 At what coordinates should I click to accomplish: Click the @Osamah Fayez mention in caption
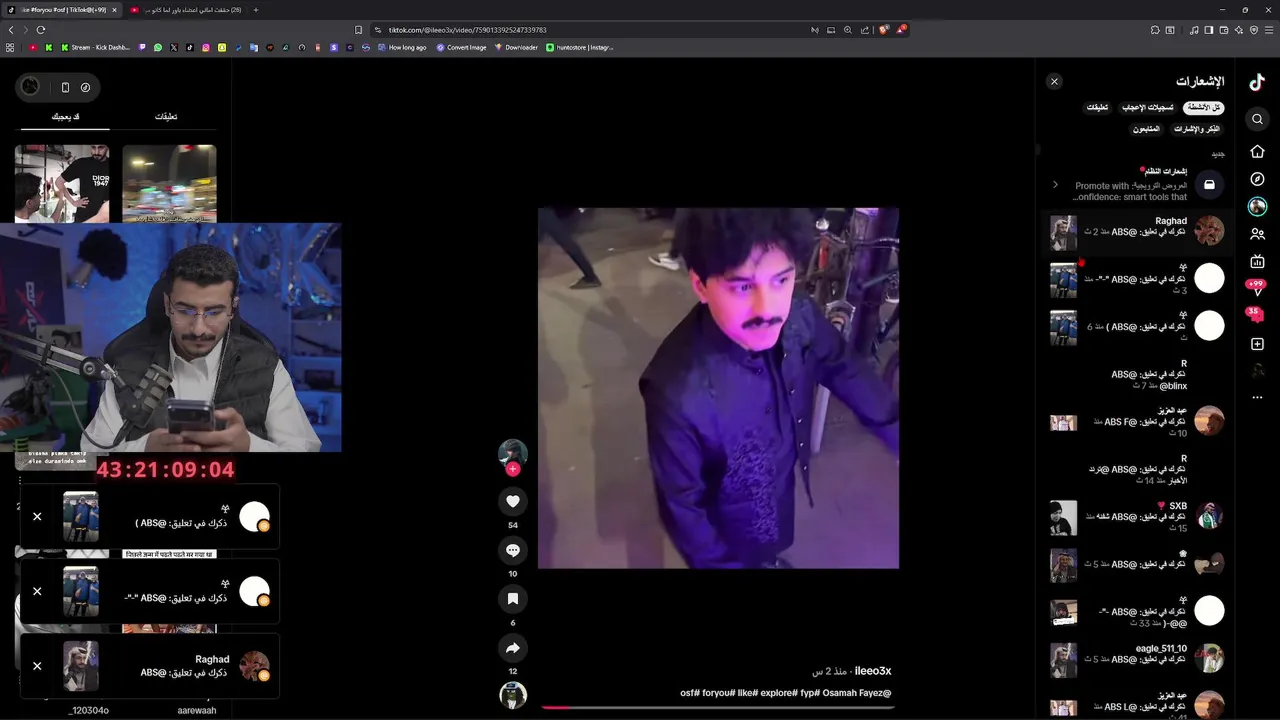click(857, 693)
